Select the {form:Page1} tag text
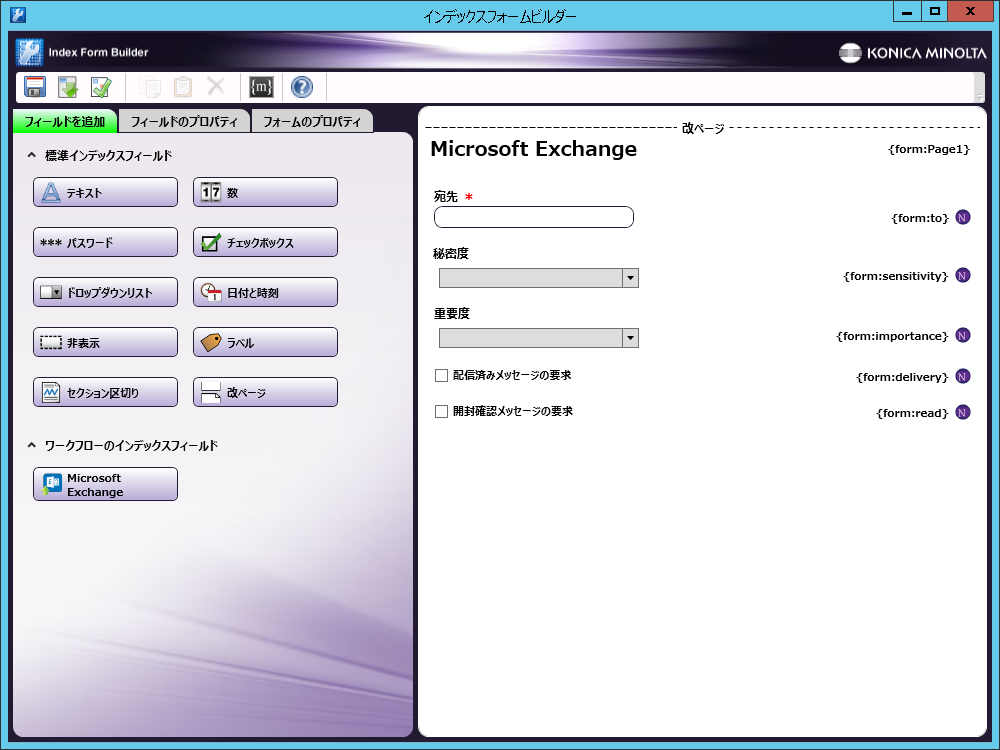The width and height of the screenshot is (1000, 750). click(x=929, y=149)
